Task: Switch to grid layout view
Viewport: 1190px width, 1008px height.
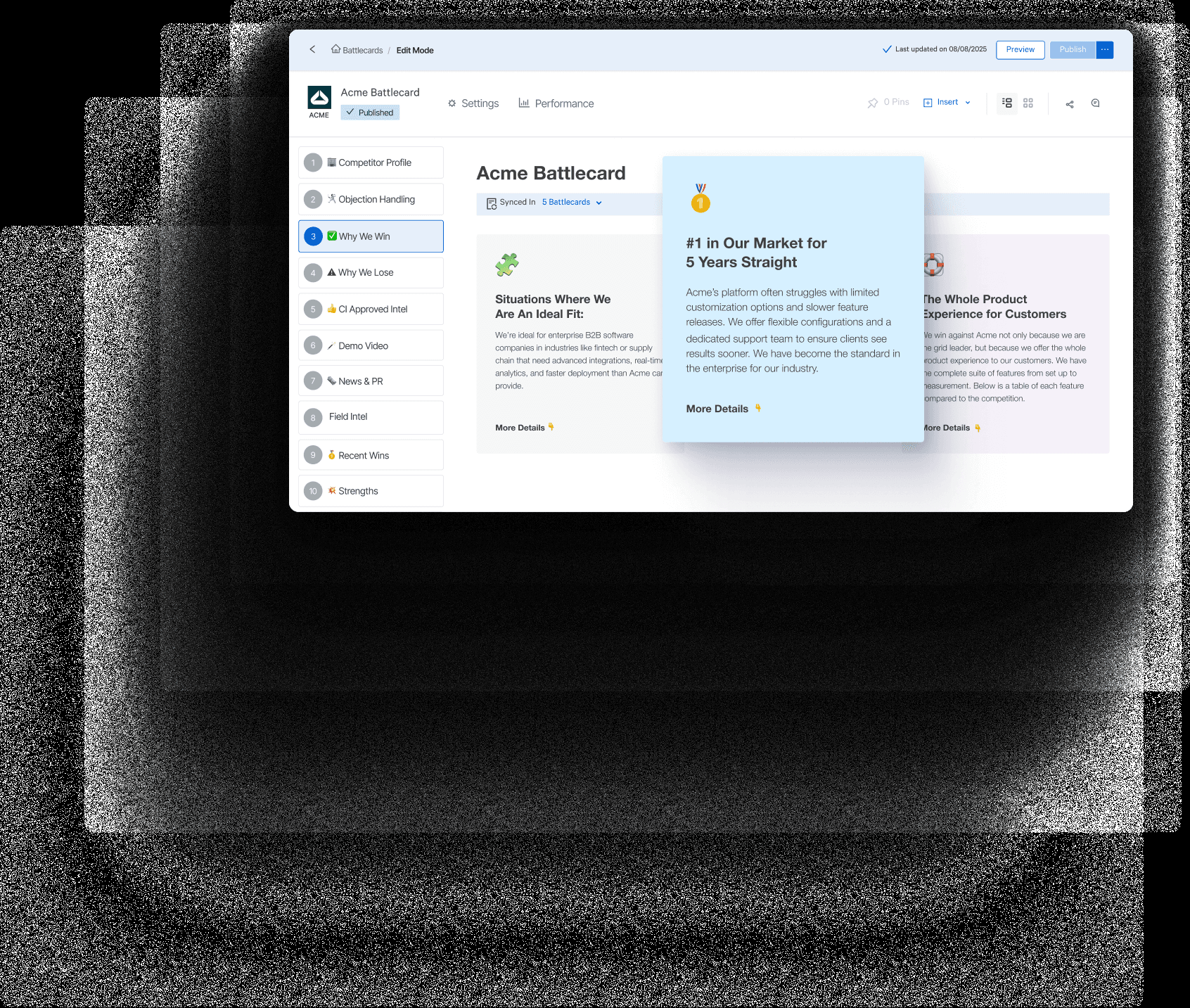Action: click(1028, 103)
